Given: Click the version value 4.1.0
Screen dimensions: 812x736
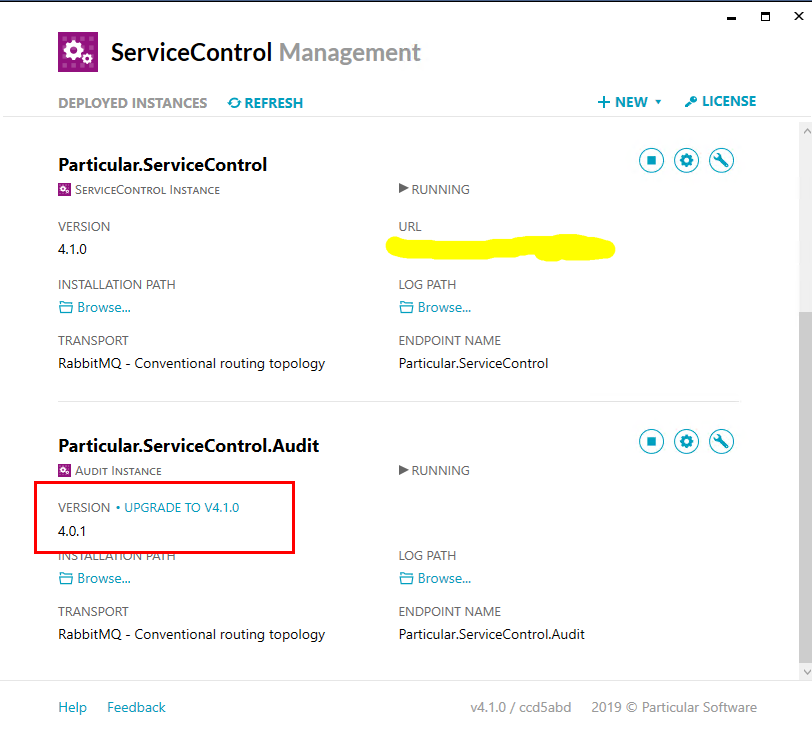Looking at the screenshot, I should click(x=72, y=250).
